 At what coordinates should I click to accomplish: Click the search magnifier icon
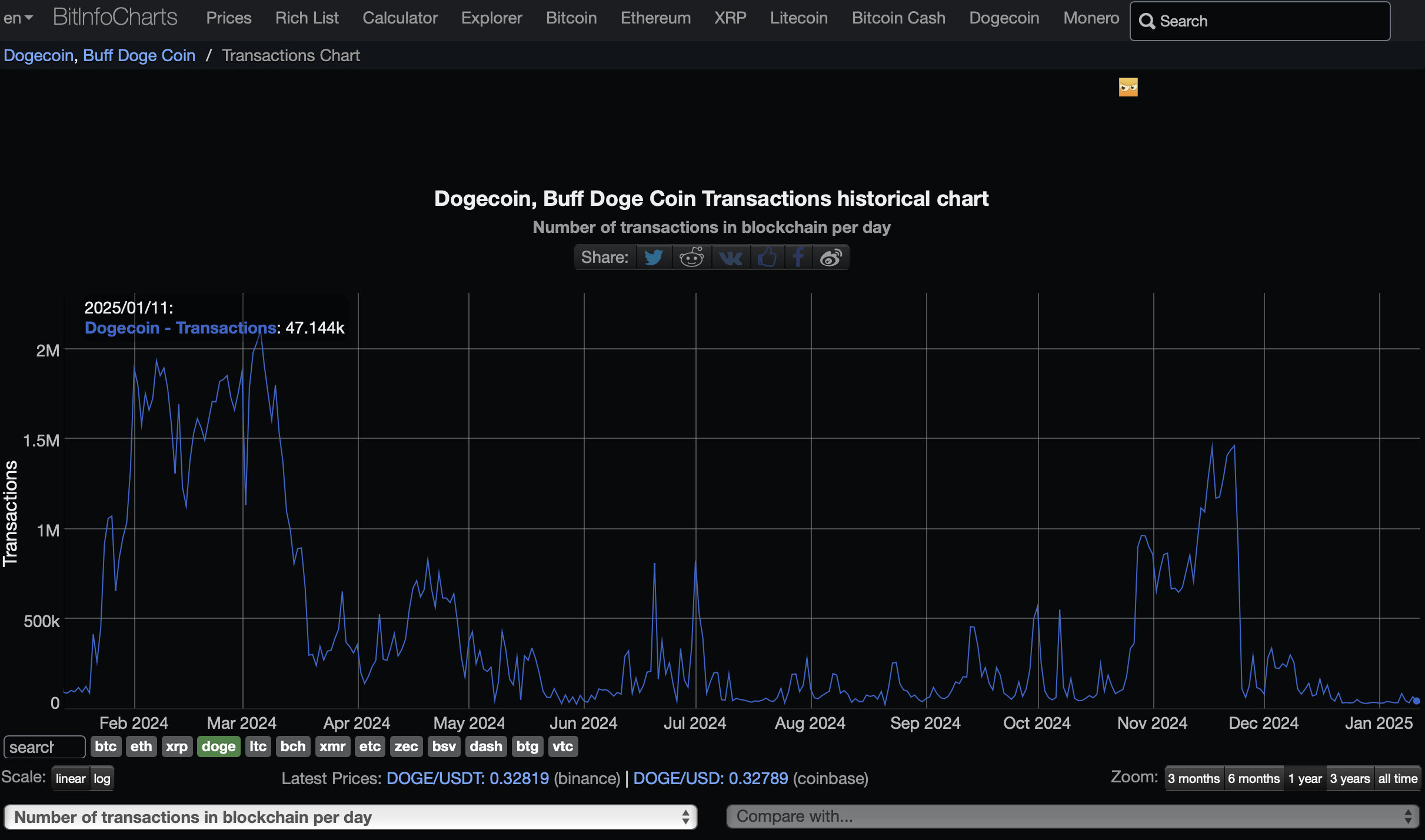tap(1147, 21)
